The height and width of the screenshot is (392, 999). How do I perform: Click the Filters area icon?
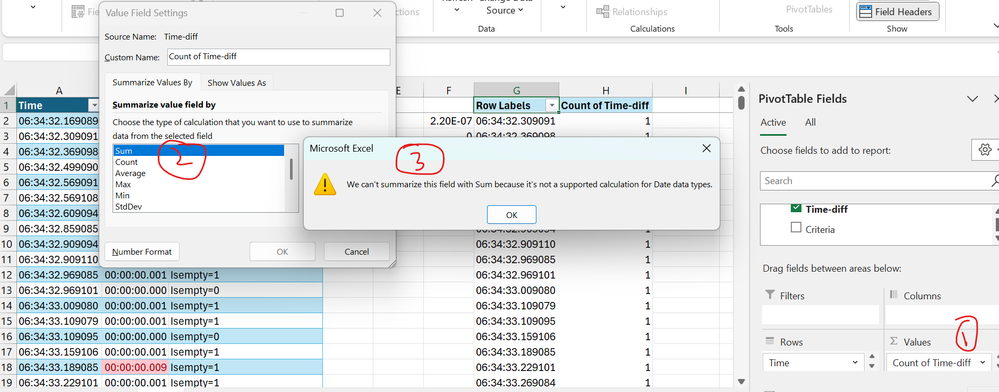click(x=770, y=295)
